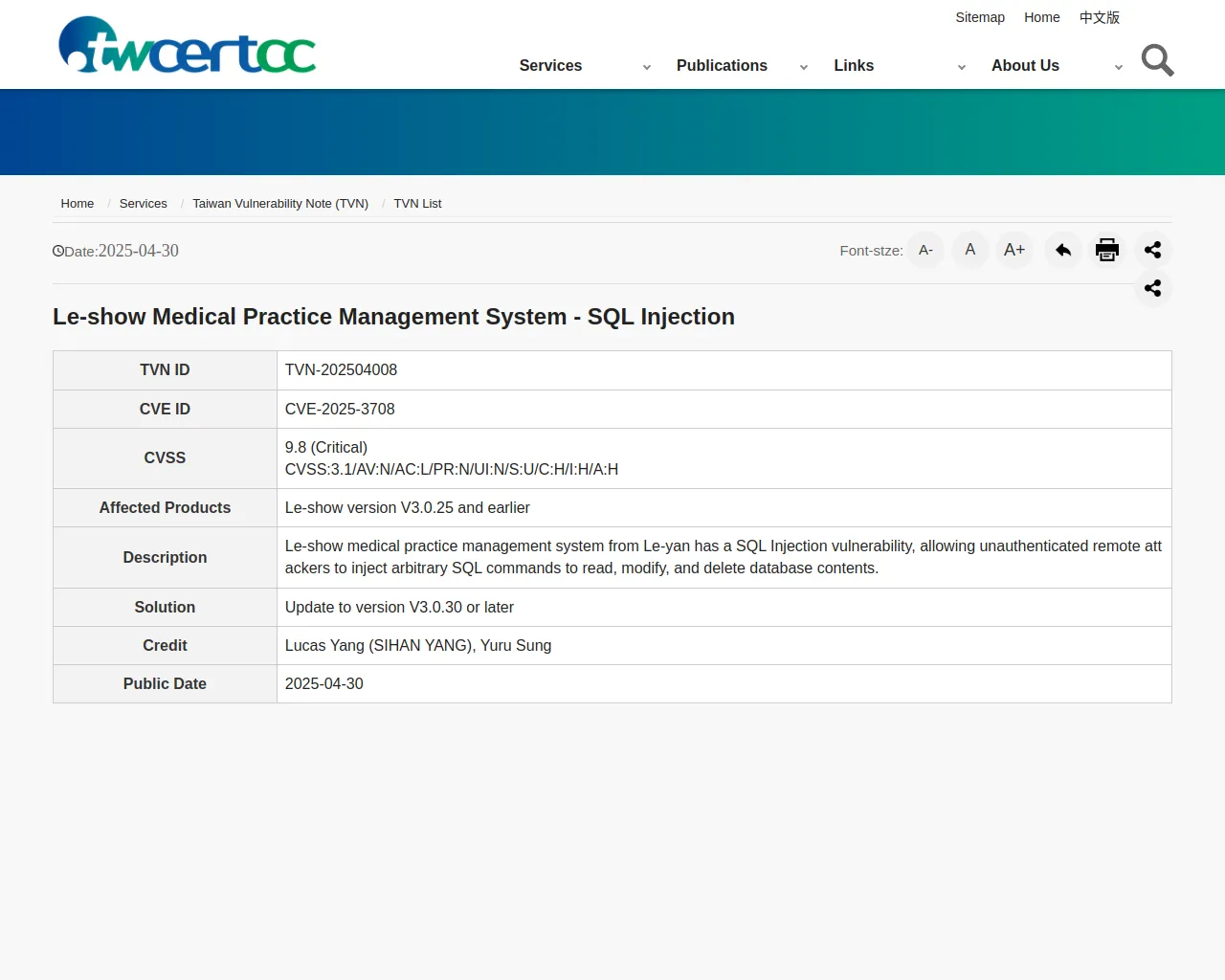Image resolution: width=1225 pixels, height=980 pixels.
Task: Click the CVSS row header
Action: [165, 458]
